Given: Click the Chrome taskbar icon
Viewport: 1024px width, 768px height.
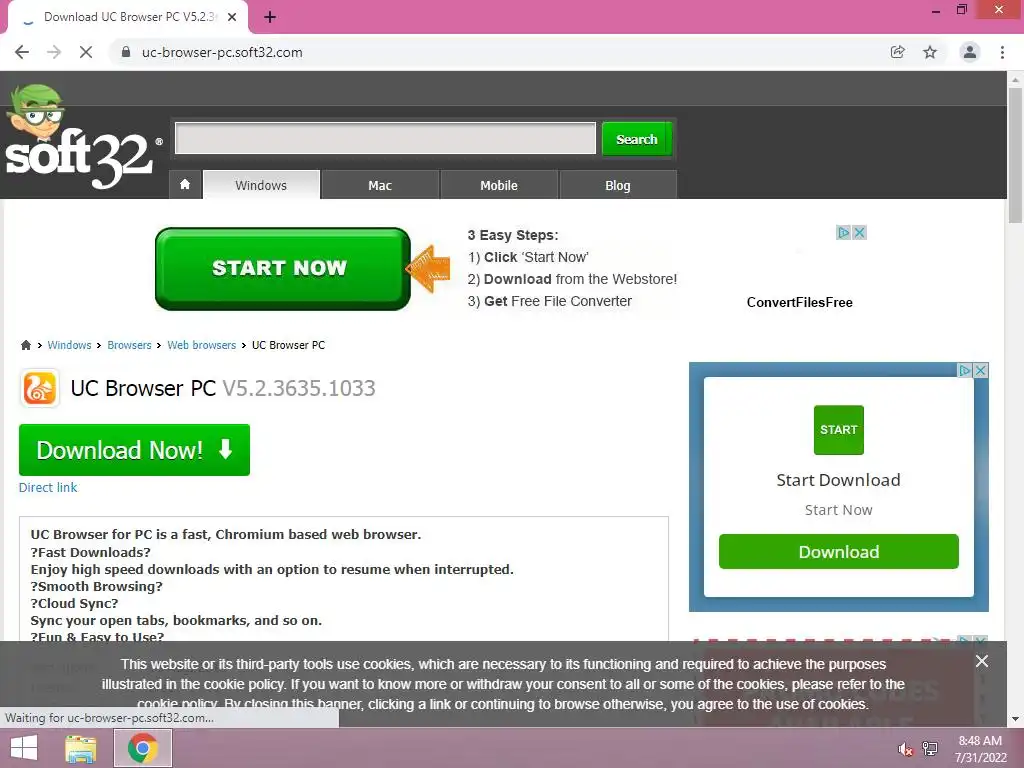Looking at the screenshot, I should click(x=143, y=748).
